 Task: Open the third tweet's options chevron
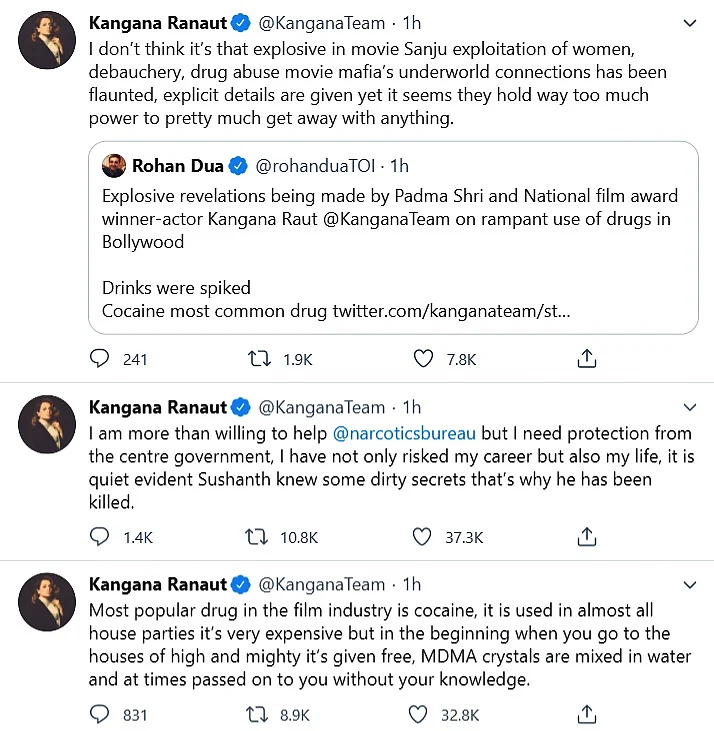tap(689, 585)
